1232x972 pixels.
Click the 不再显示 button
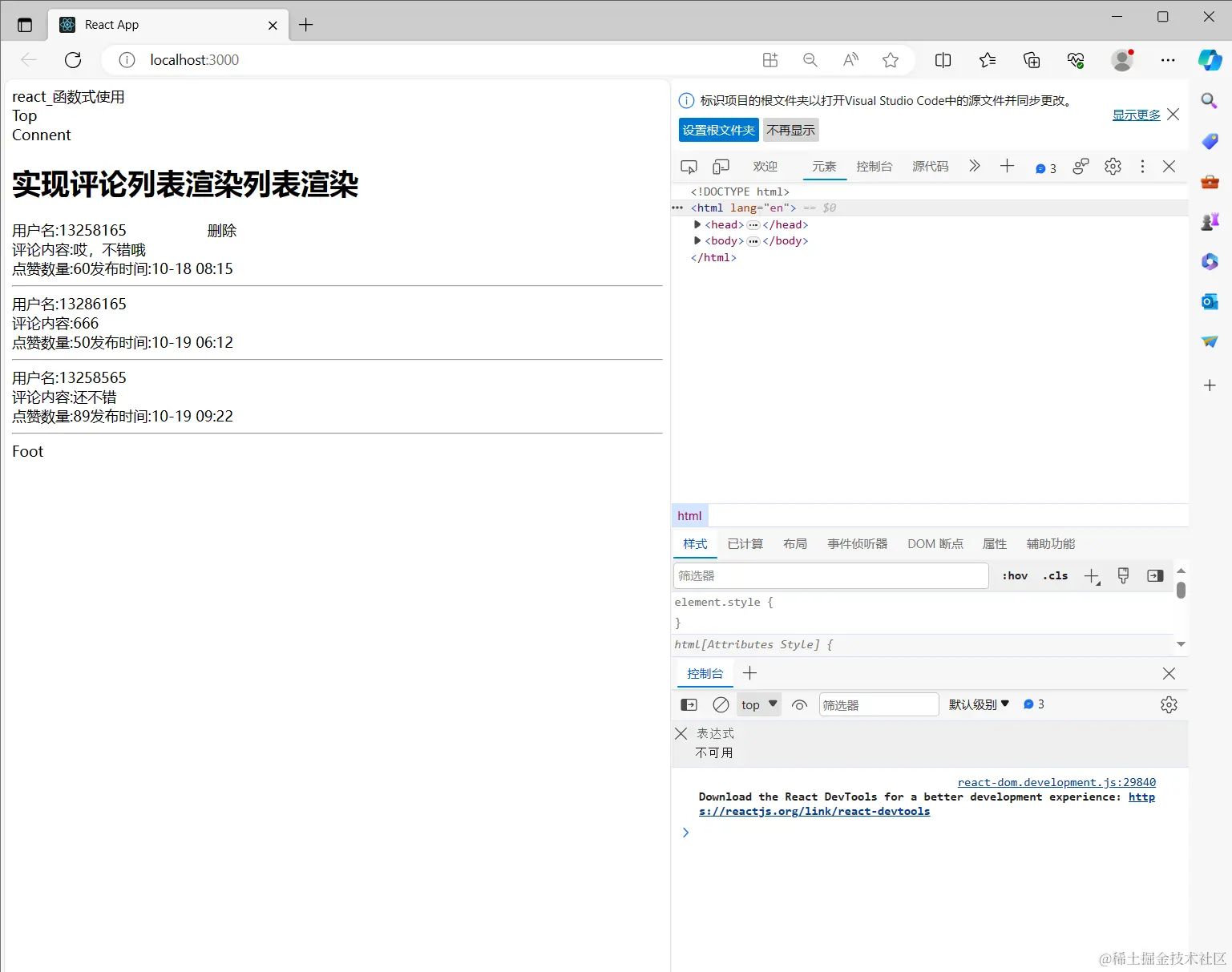pyautogui.click(x=791, y=130)
